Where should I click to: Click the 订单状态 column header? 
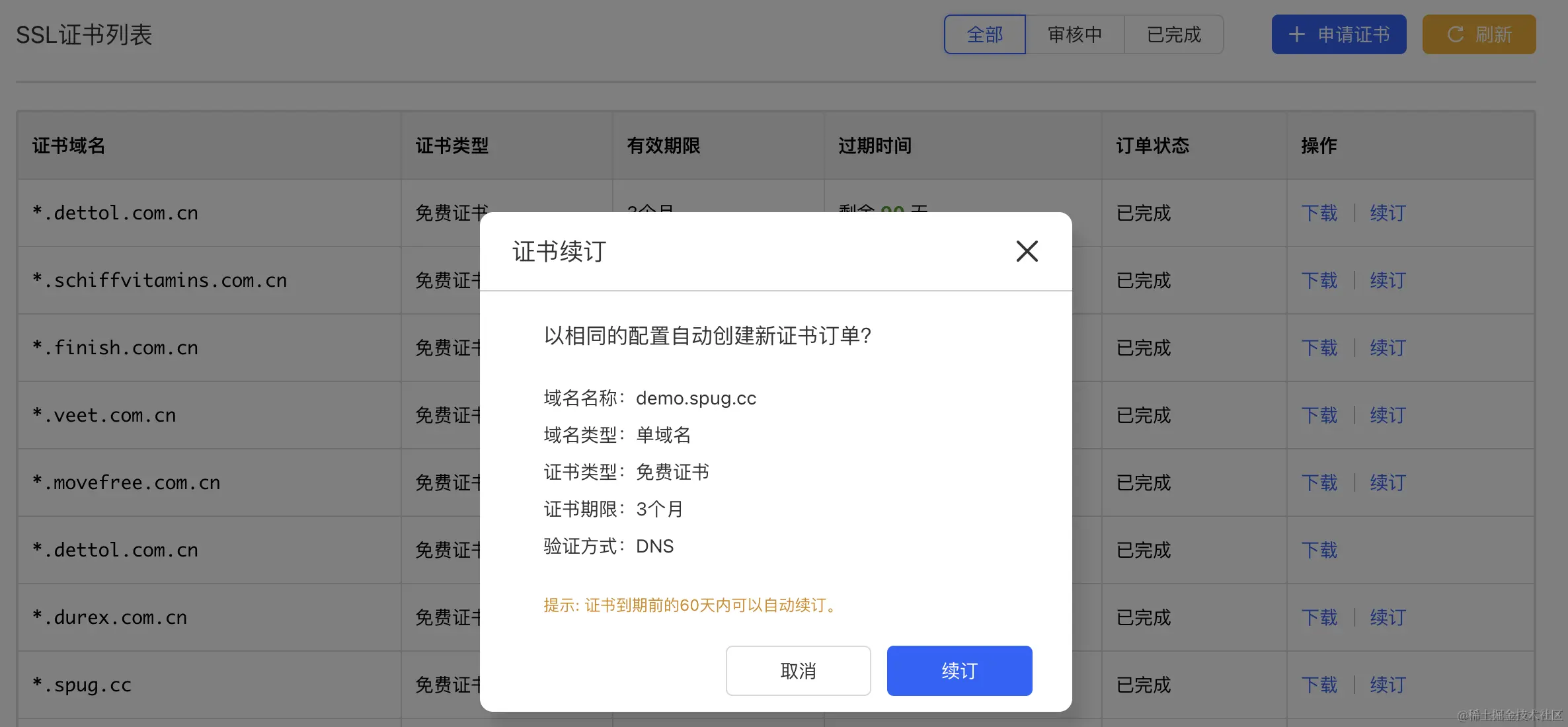coord(1152,145)
